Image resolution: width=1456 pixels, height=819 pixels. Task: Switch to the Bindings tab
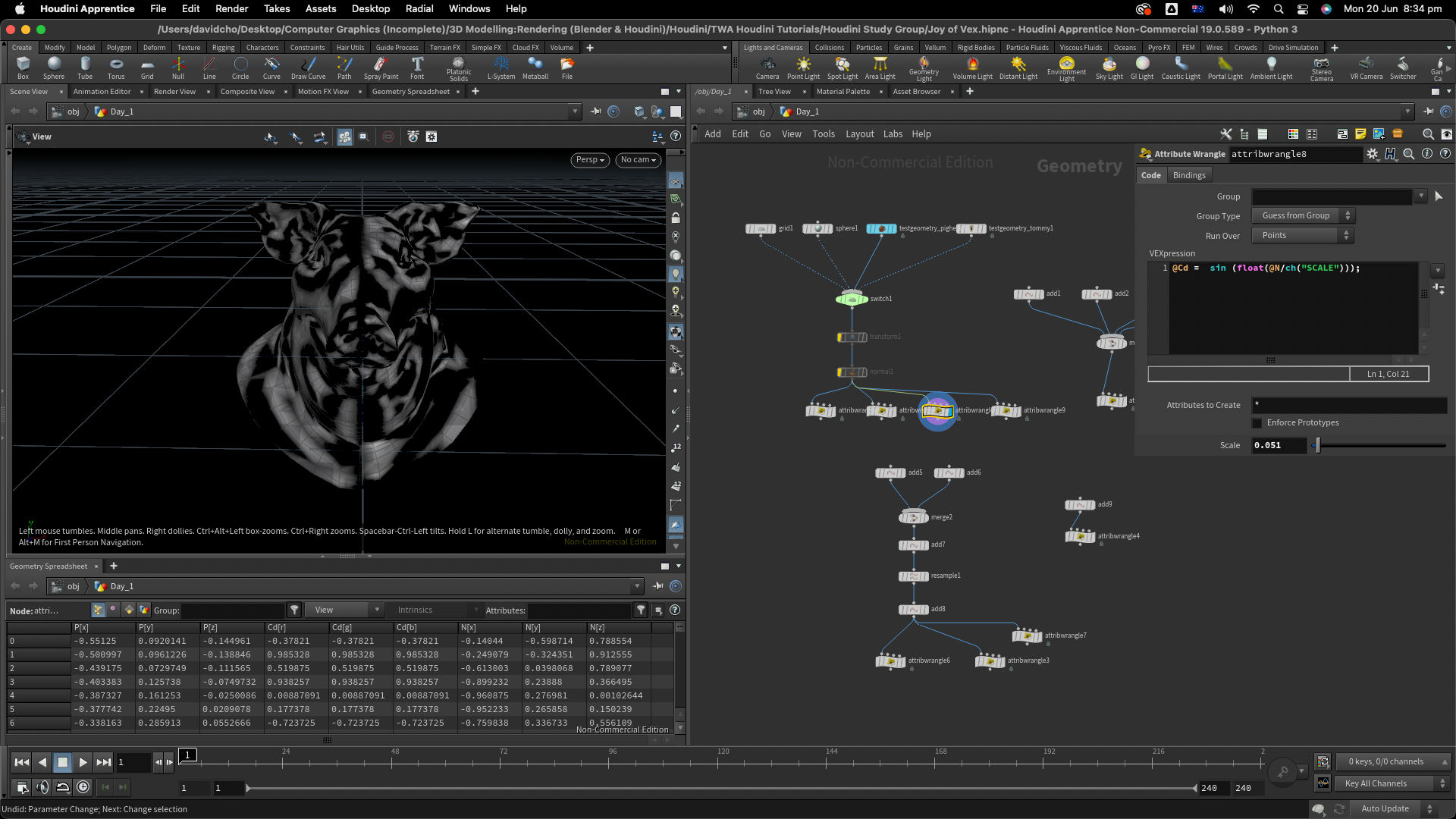(x=1188, y=175)
